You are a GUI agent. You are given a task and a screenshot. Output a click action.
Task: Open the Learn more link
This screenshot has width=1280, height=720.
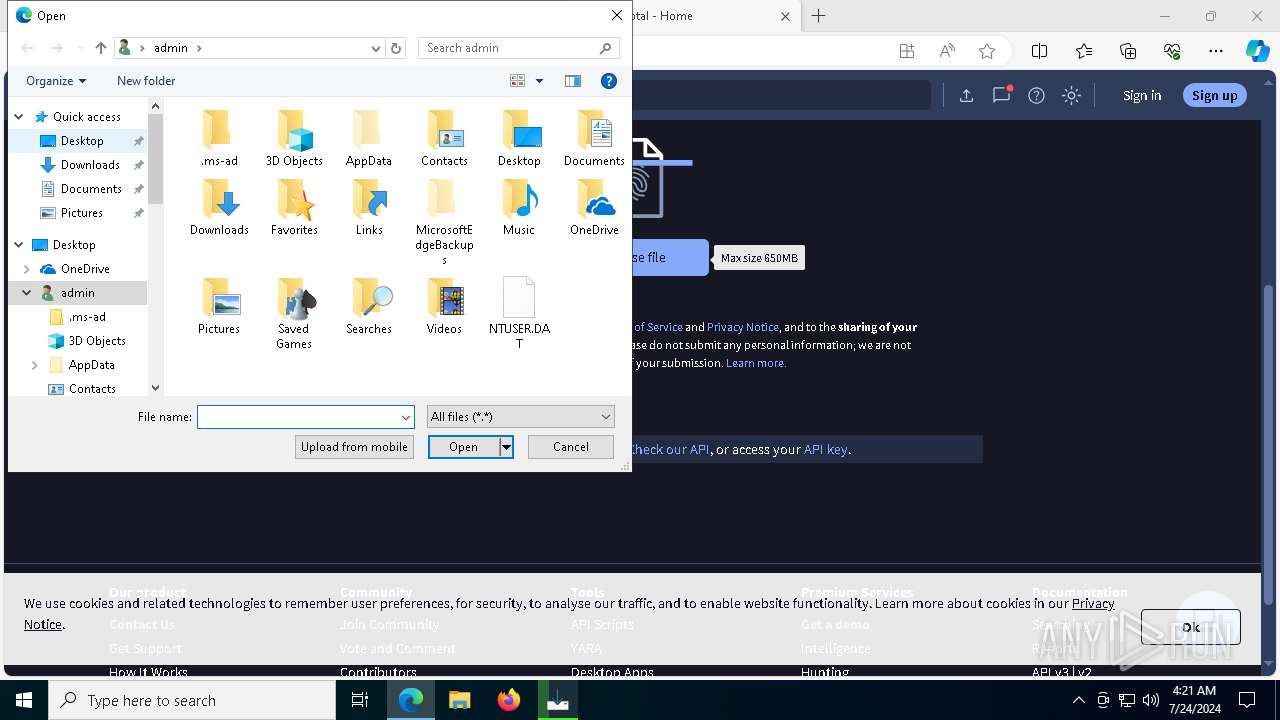756,363
